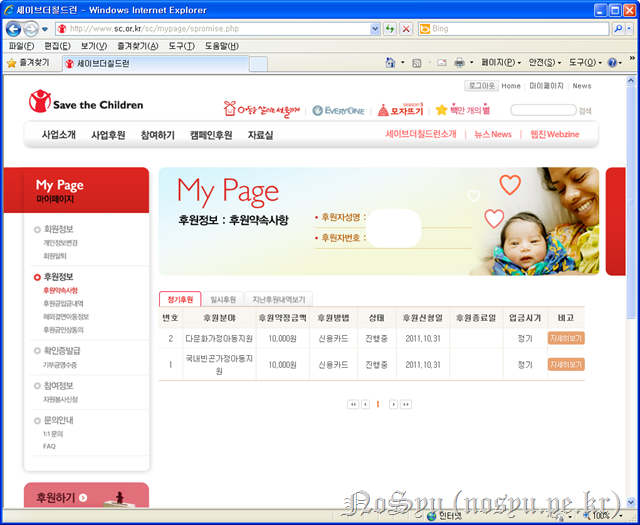This screenshot has width=640, height=525.
Task: Click the site search input field
Action: point(542,110)
